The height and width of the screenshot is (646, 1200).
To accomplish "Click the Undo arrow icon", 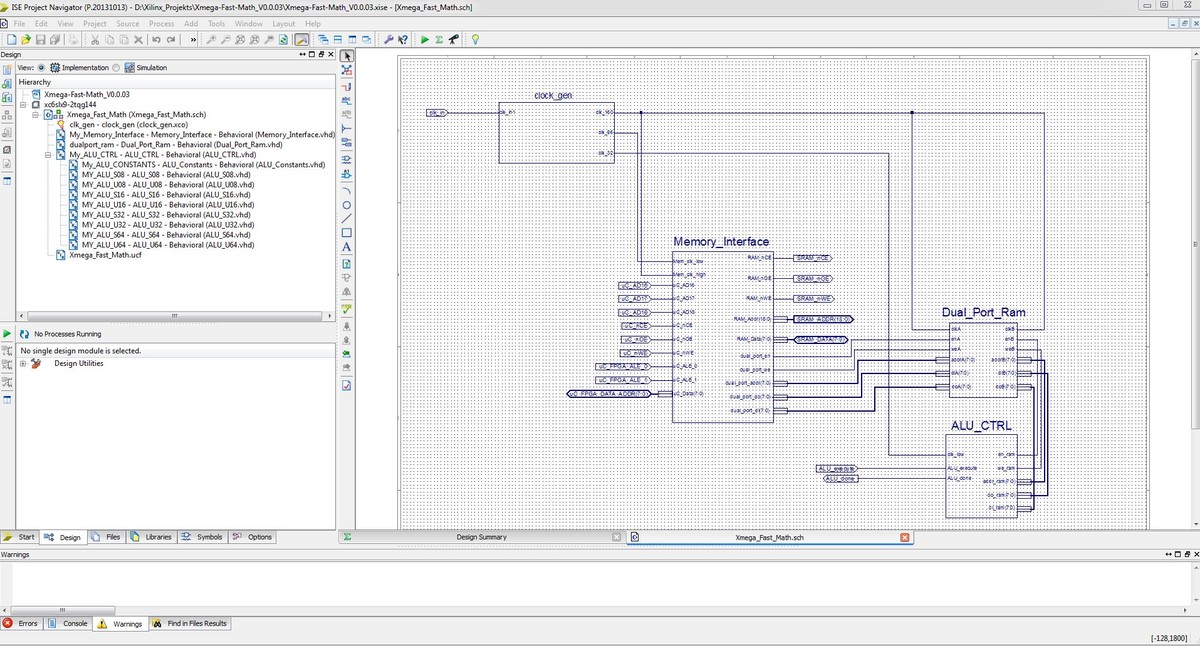I will coord(156,40).
